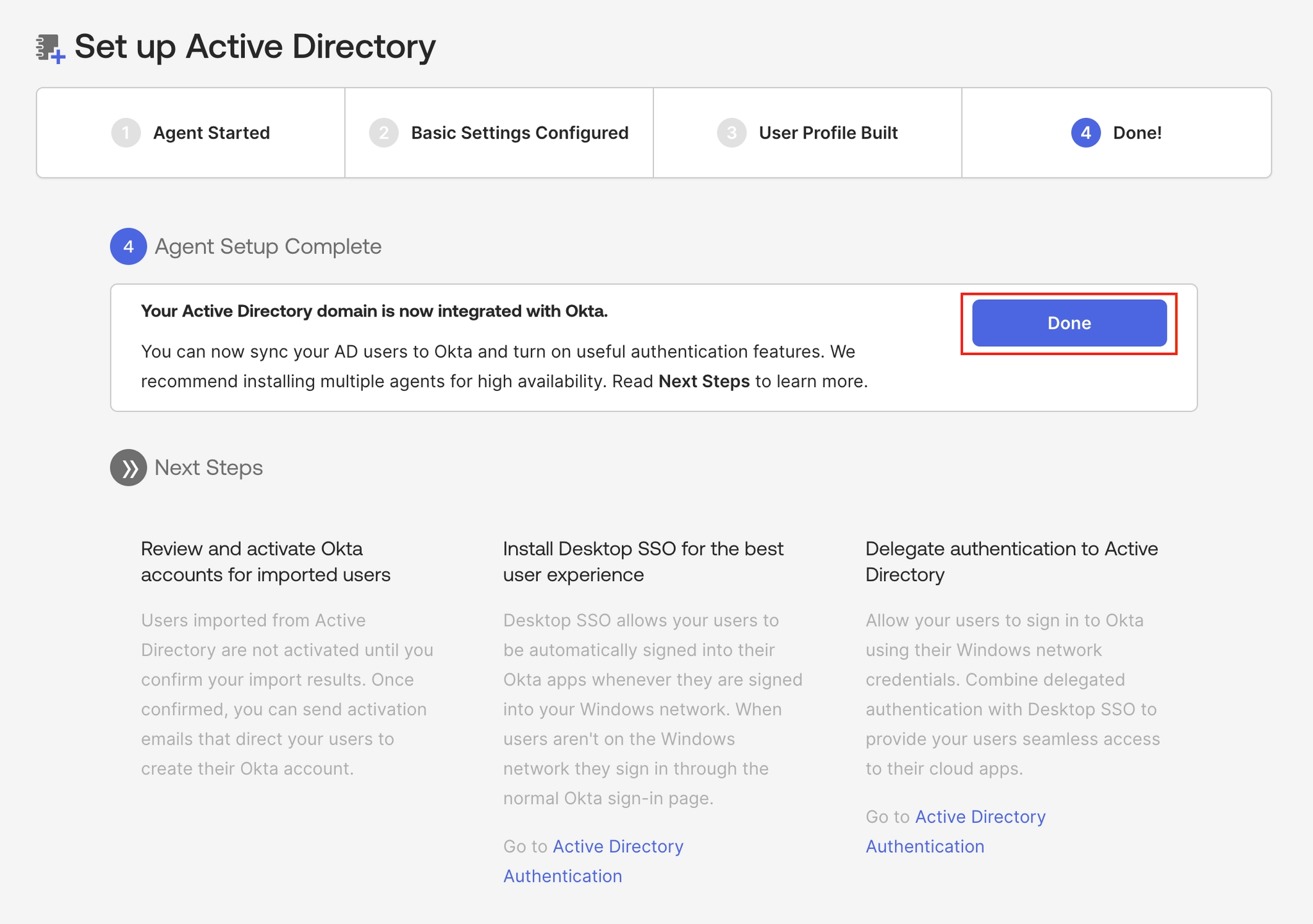
Task: Click the directory-plus icon beside the page title
Action: pyautogui.click(x=51, y=49)
